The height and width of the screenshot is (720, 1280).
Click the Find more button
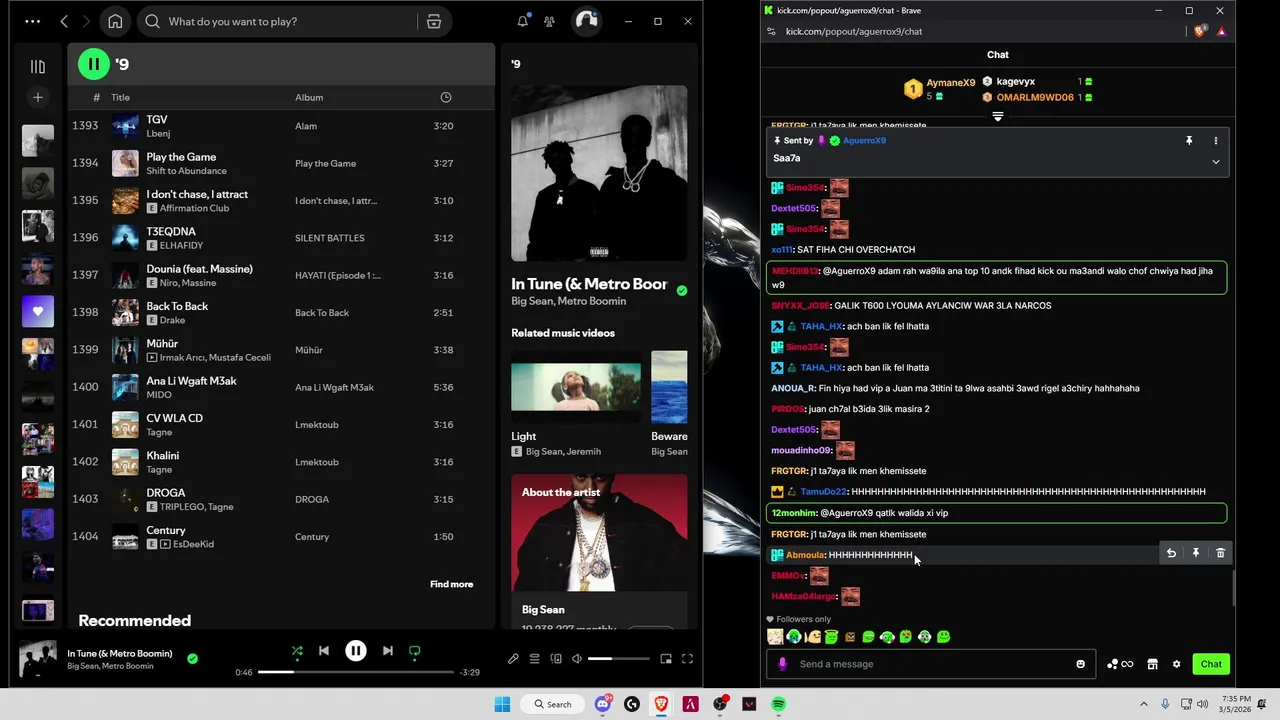tap(451, 584)
